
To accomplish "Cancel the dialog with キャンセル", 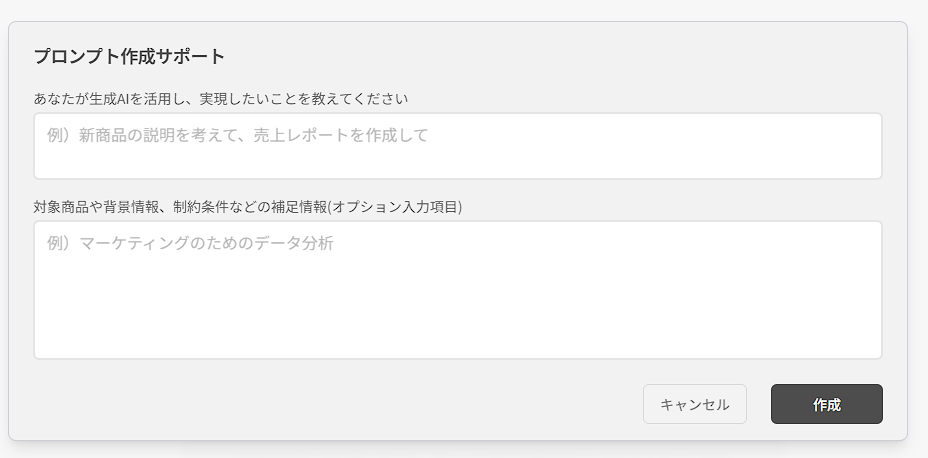I will tap(695, 404).
